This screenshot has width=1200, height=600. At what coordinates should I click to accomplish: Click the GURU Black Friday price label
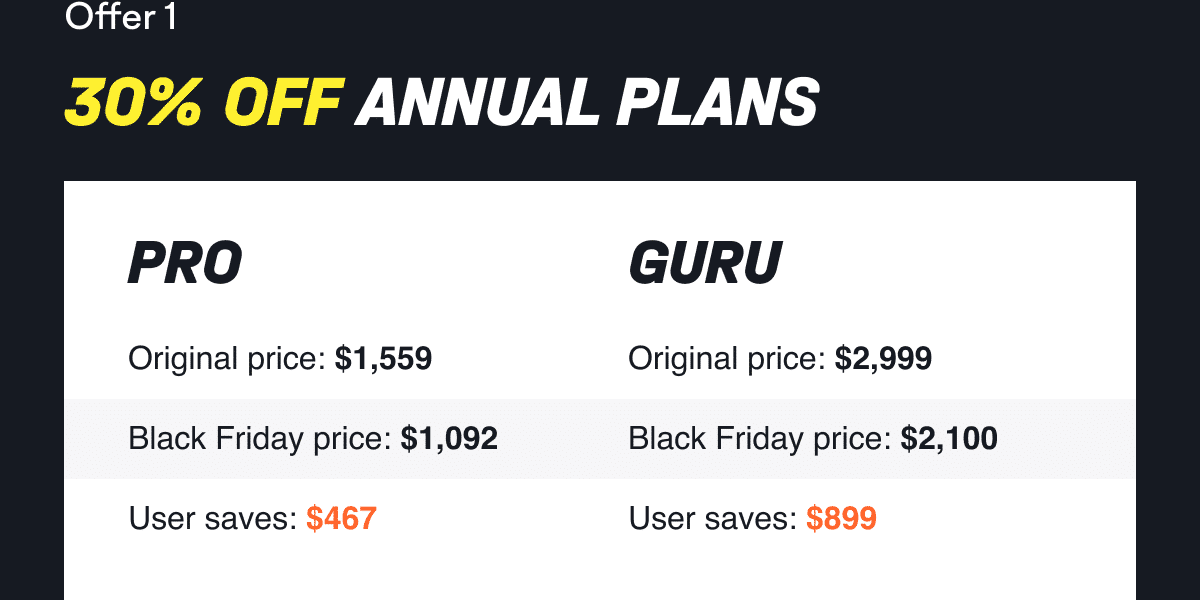click(x=760, y=438)
